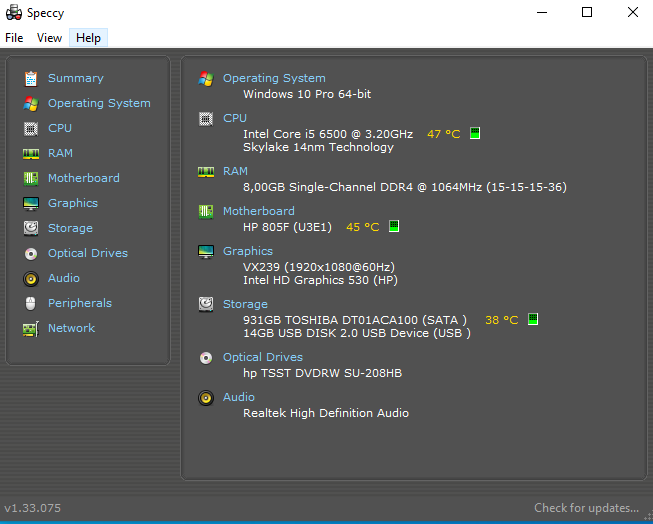
Task: Click the storage temperature 38 °C value
Action: (x=502, y=320)
